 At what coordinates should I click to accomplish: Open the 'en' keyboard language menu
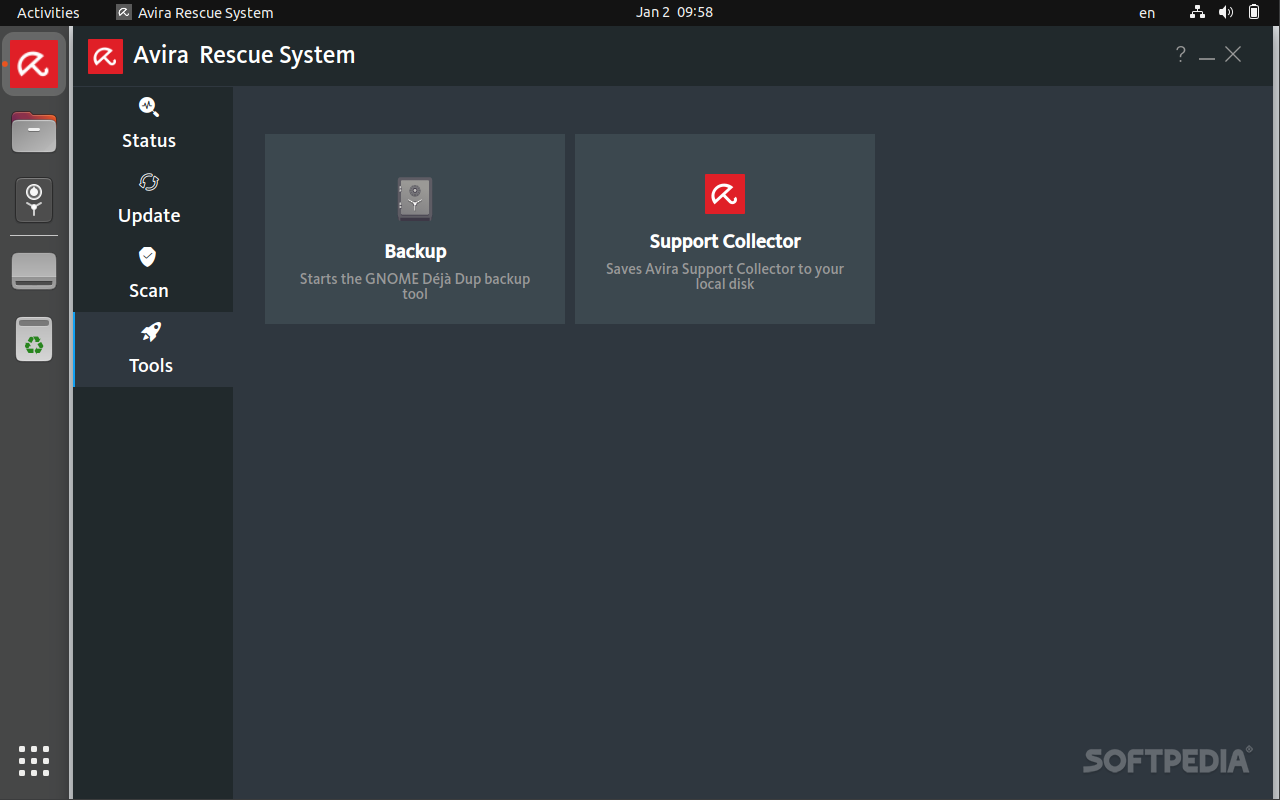click(1147, 13)
